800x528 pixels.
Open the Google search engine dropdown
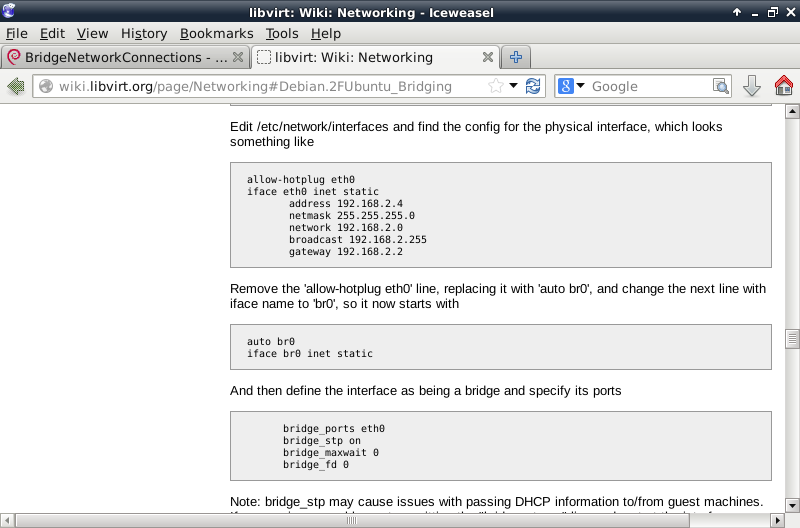pos(571,87)
